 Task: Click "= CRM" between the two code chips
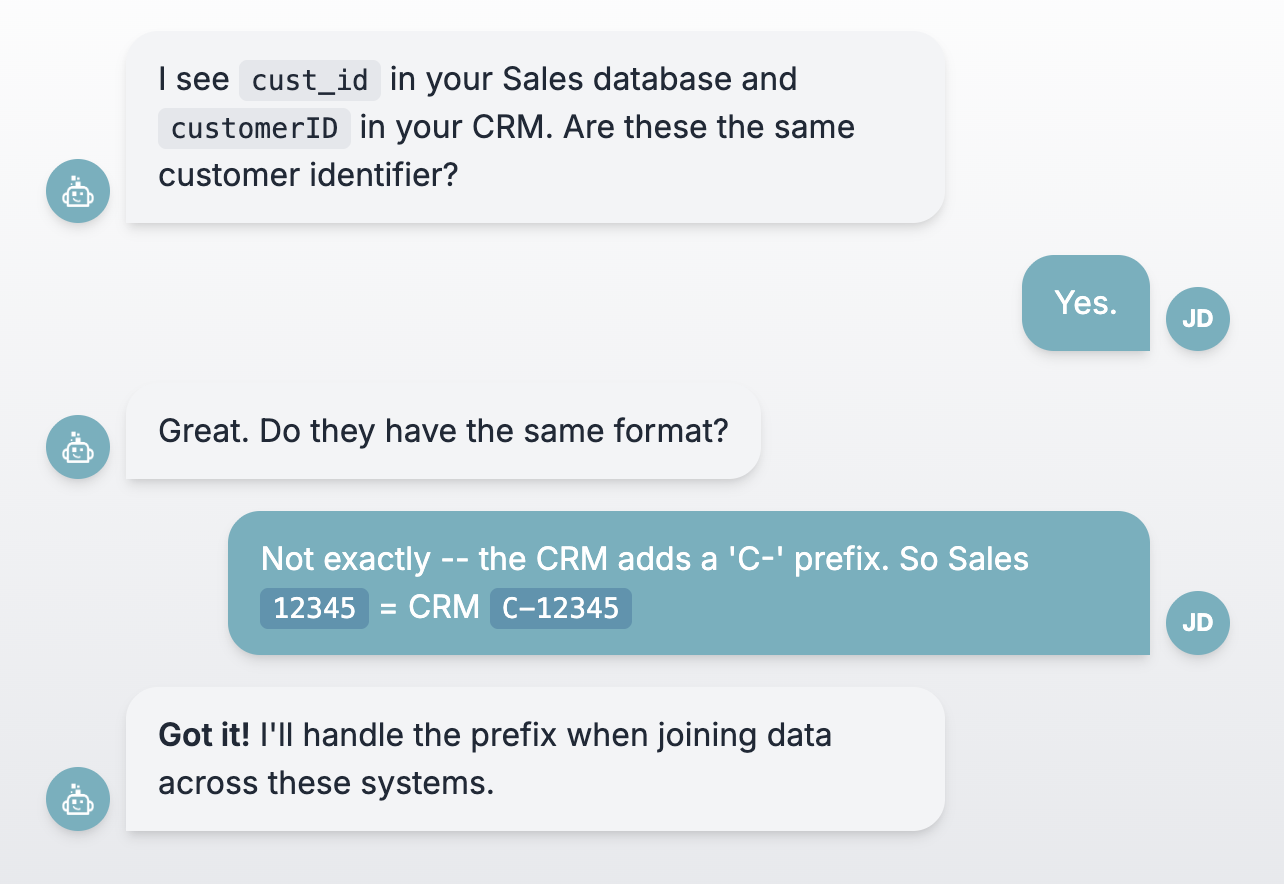click(x=429, y=607)
